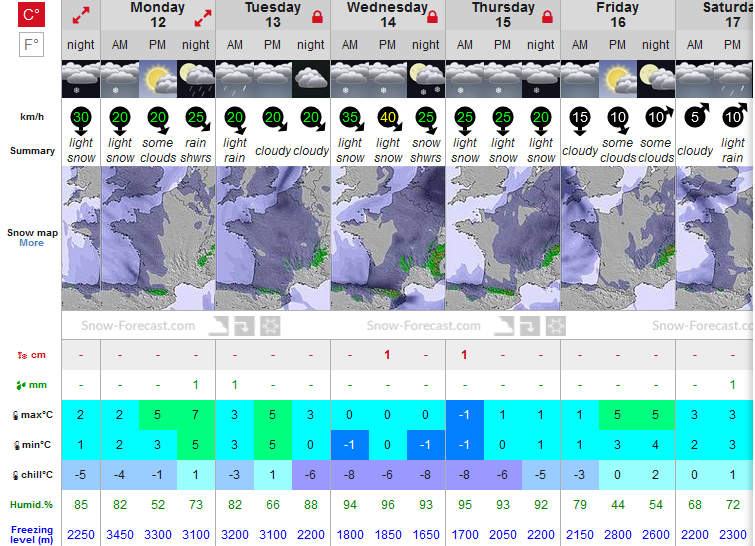Open the Wednesday snow map thumbnail
Screen dimensions: 755x546
pyautogui.click(x=388, y=238)
